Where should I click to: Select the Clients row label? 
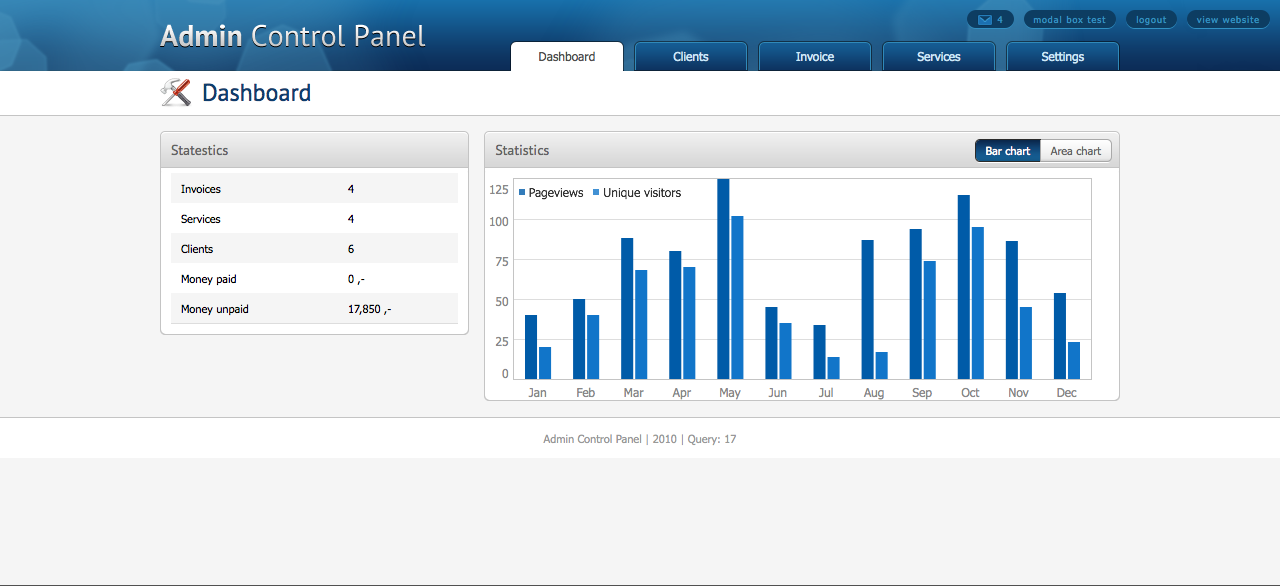(x=197, y=249)
